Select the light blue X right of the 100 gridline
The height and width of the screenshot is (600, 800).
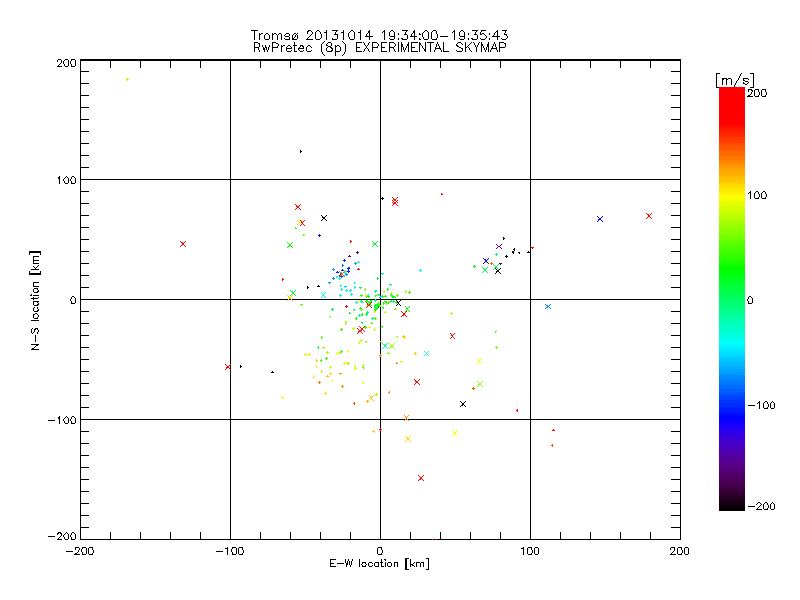547,307
